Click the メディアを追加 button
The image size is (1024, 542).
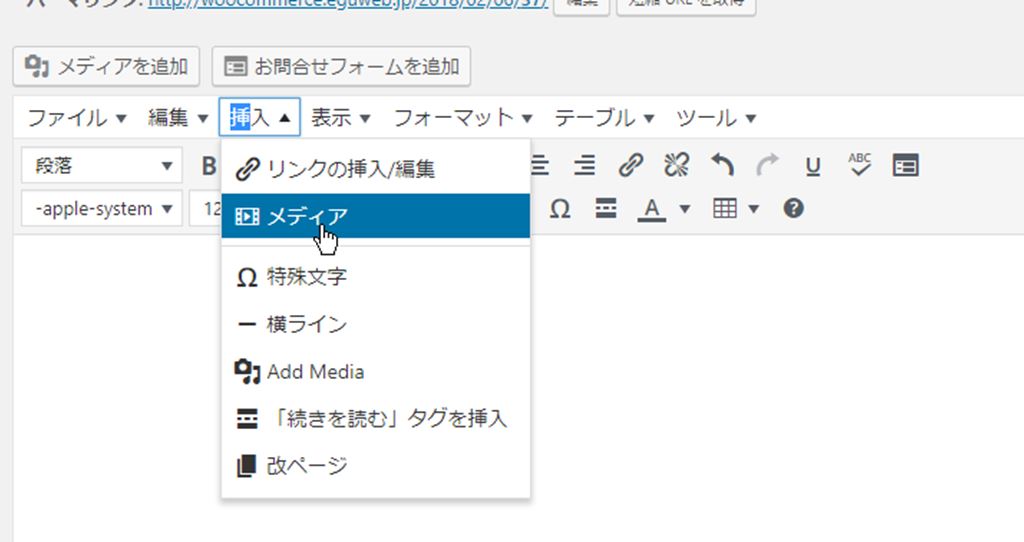pos(107,67)
